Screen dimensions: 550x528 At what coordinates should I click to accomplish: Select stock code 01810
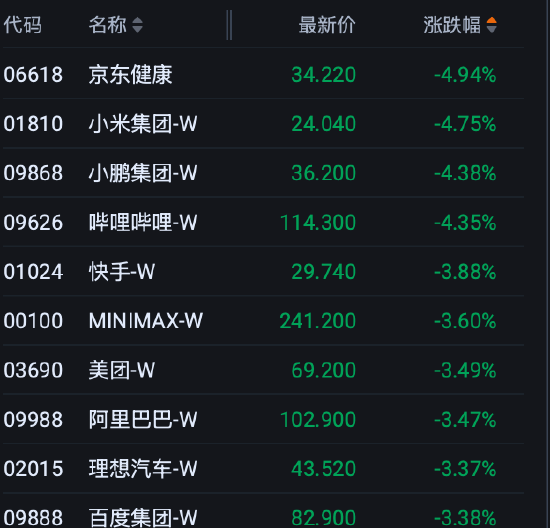click(x=33, y=124)
